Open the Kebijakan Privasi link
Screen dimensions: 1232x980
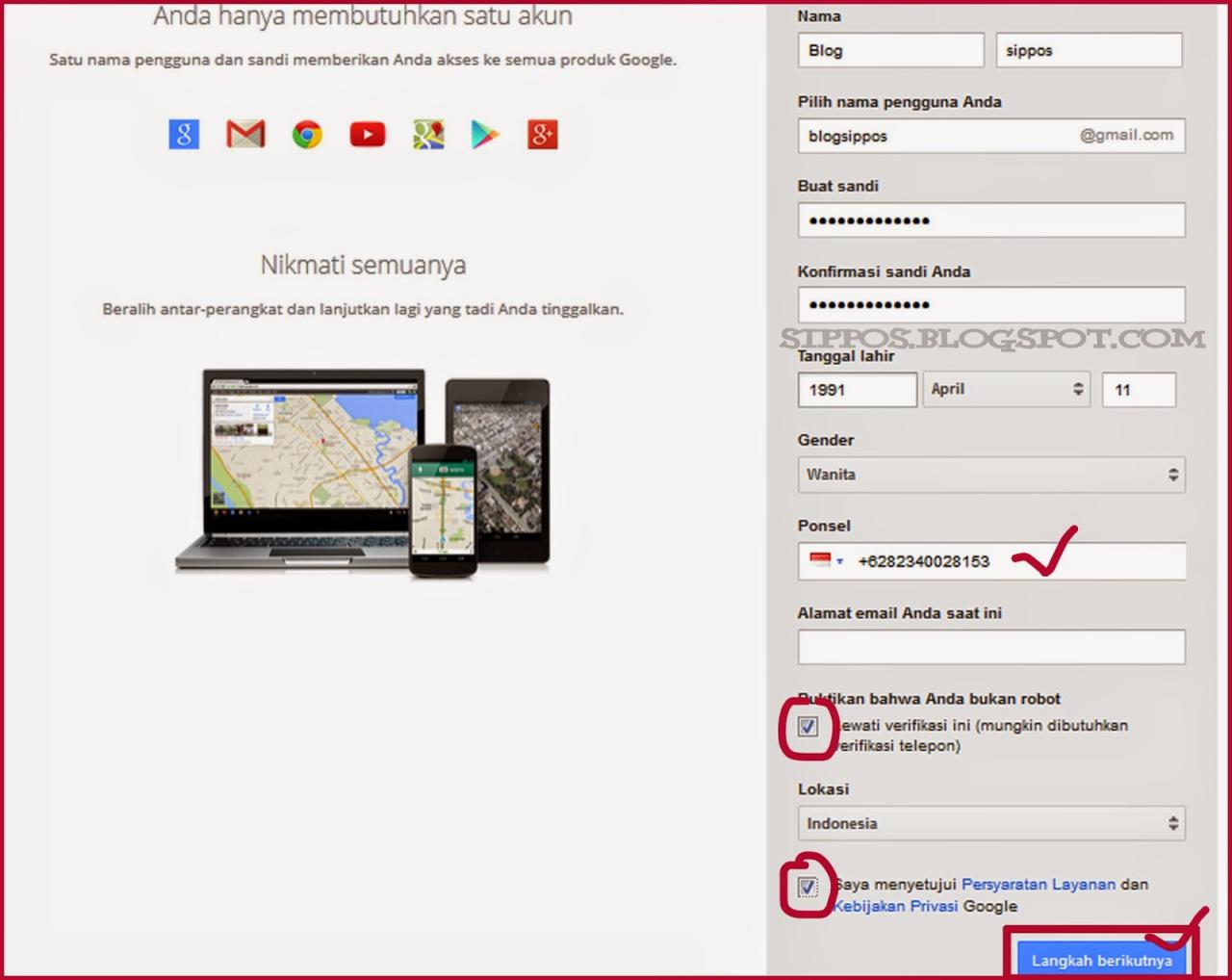tap(895, 906)
